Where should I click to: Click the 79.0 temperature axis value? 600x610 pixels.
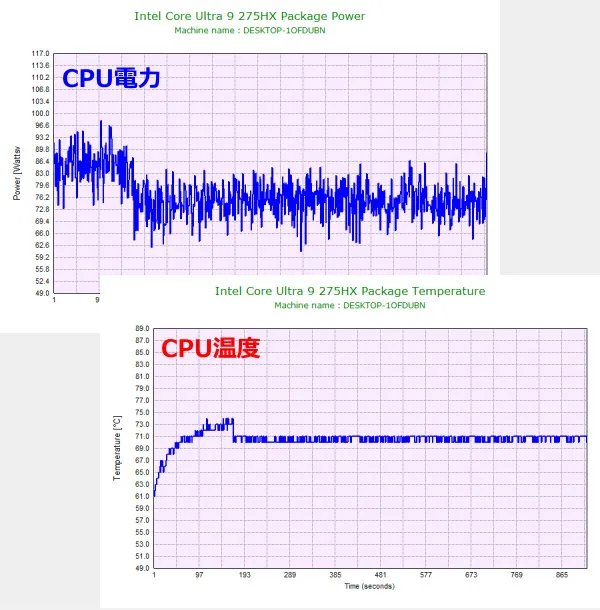click(x=142, y=389)
